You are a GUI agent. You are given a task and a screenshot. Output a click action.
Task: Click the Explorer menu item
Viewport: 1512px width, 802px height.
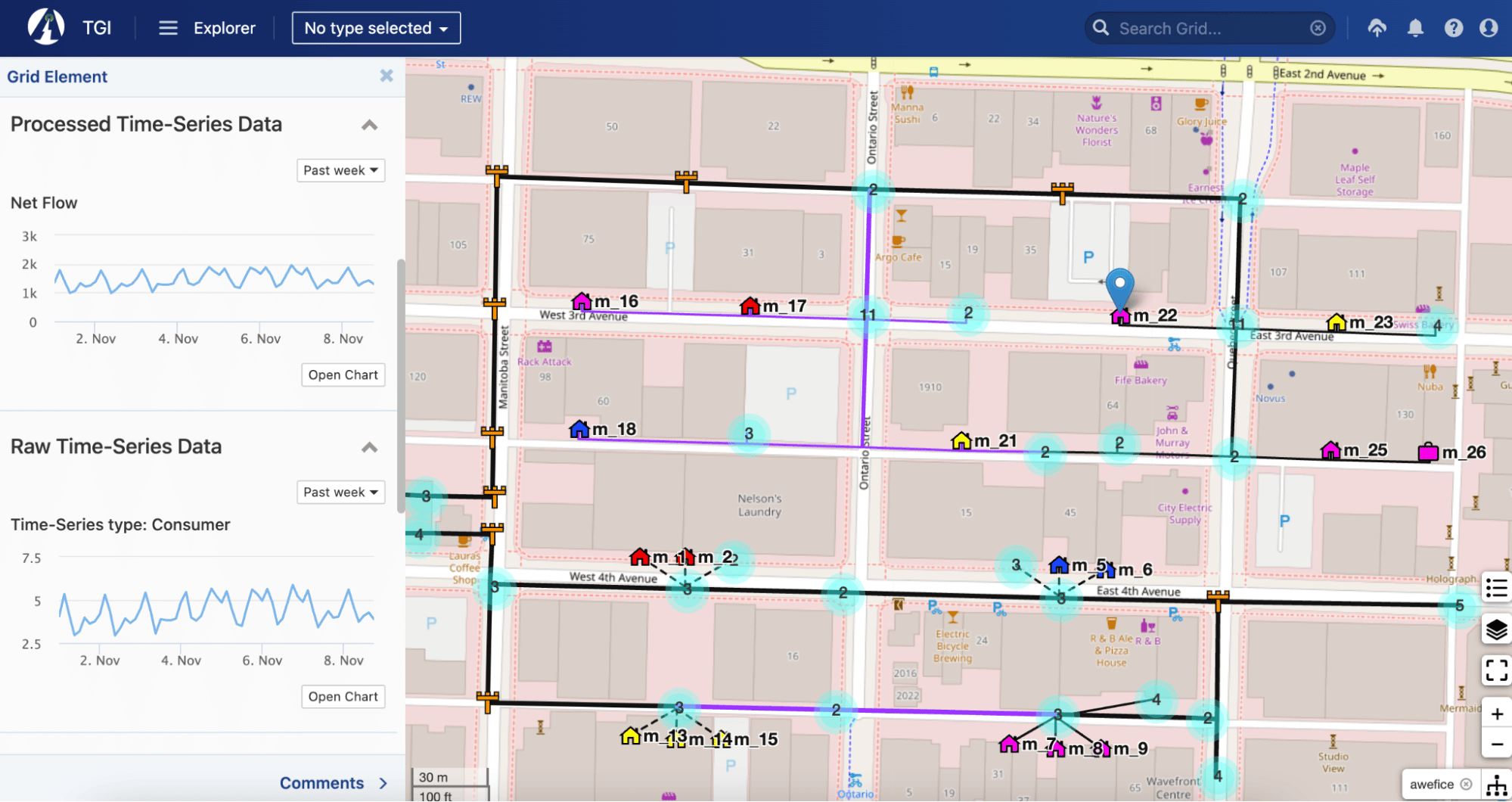pos(224,27)
